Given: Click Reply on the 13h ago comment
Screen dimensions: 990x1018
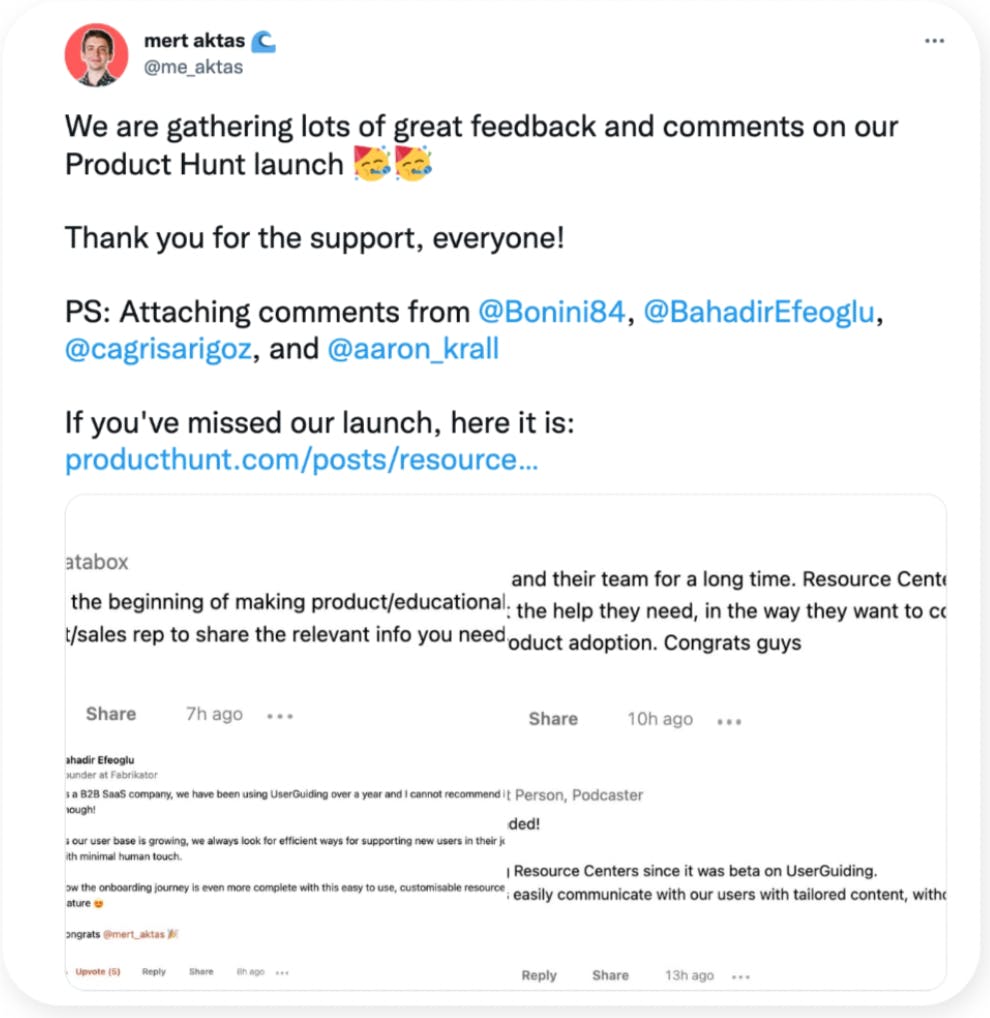Looking at the screenshot, I should point(539,975).
